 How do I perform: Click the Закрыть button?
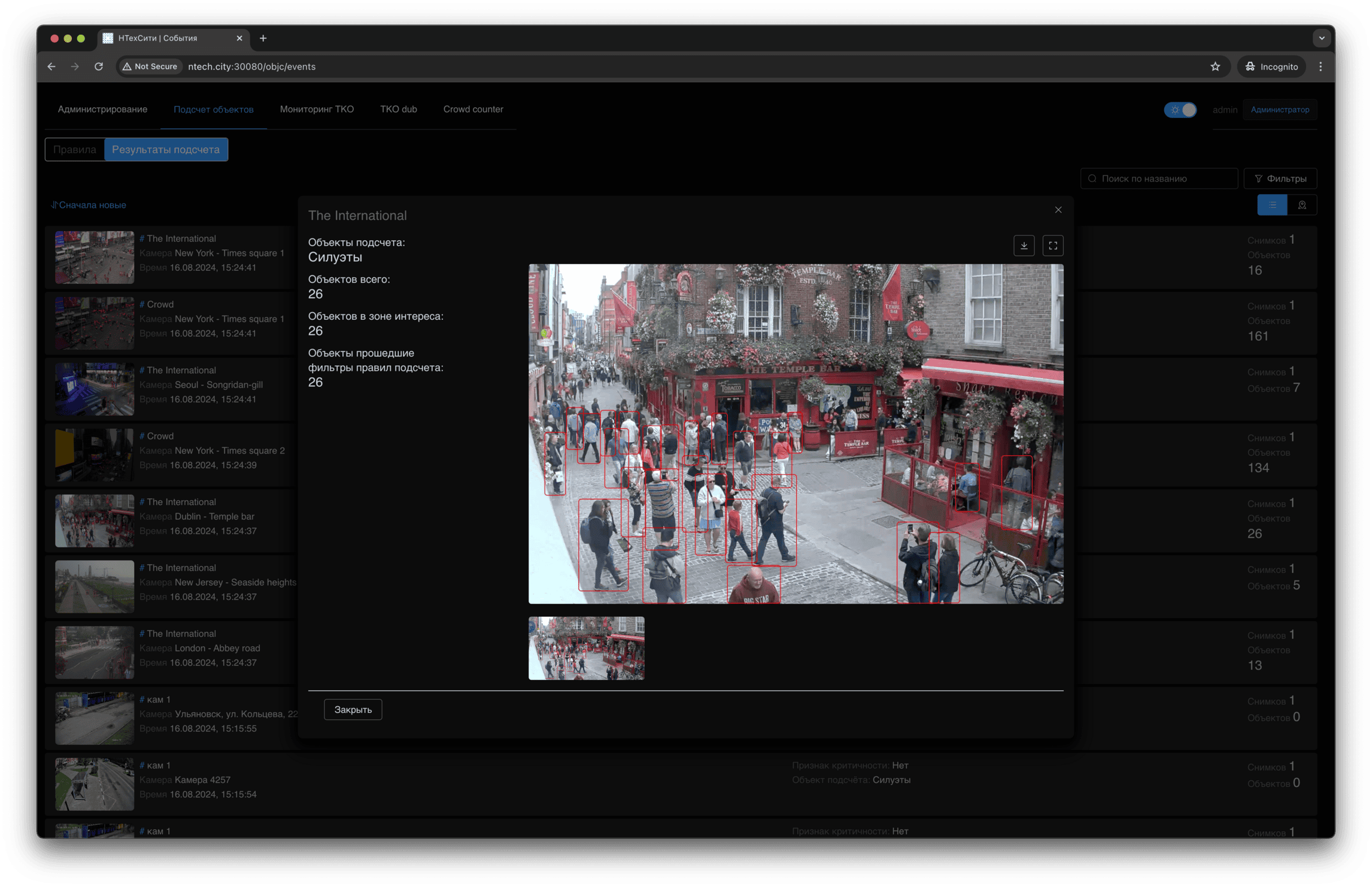point(353,709)
